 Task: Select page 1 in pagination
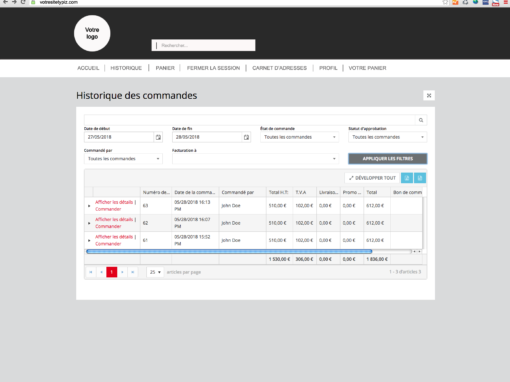(x=112, y=272)
